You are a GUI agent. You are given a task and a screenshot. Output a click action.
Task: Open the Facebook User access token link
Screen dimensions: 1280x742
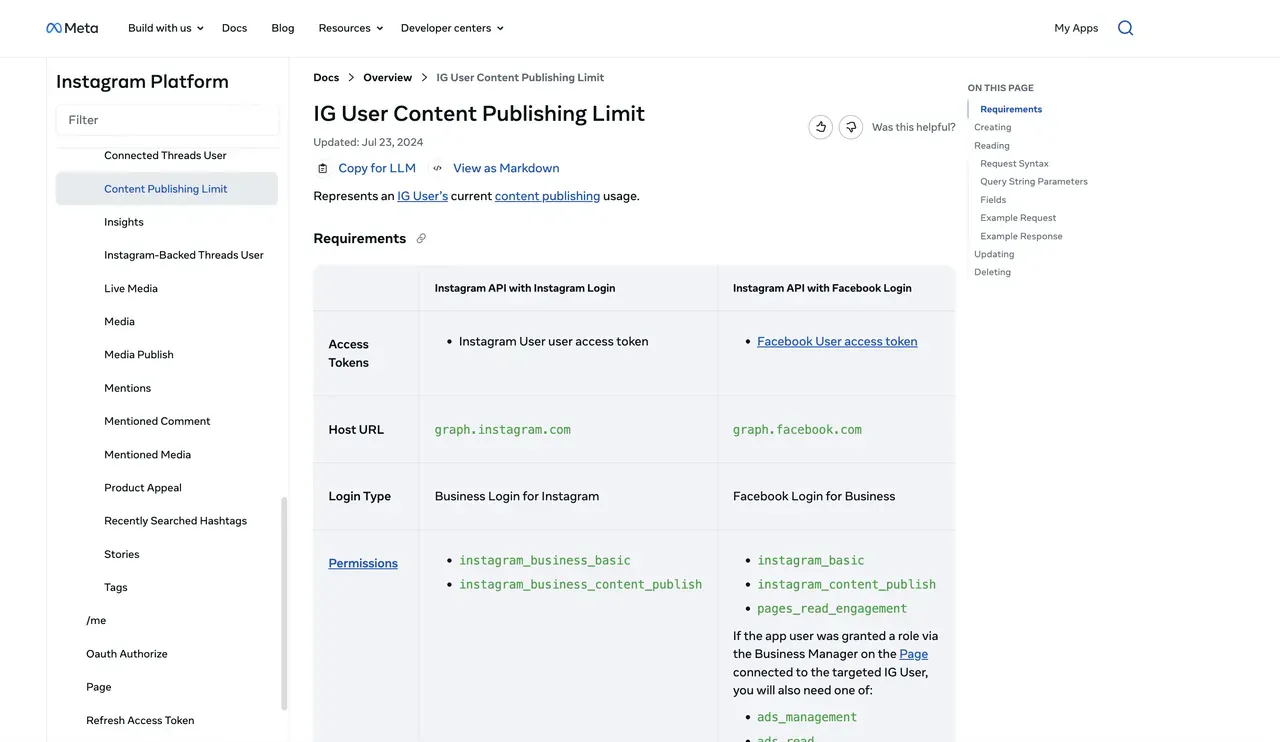click(837, 341)
